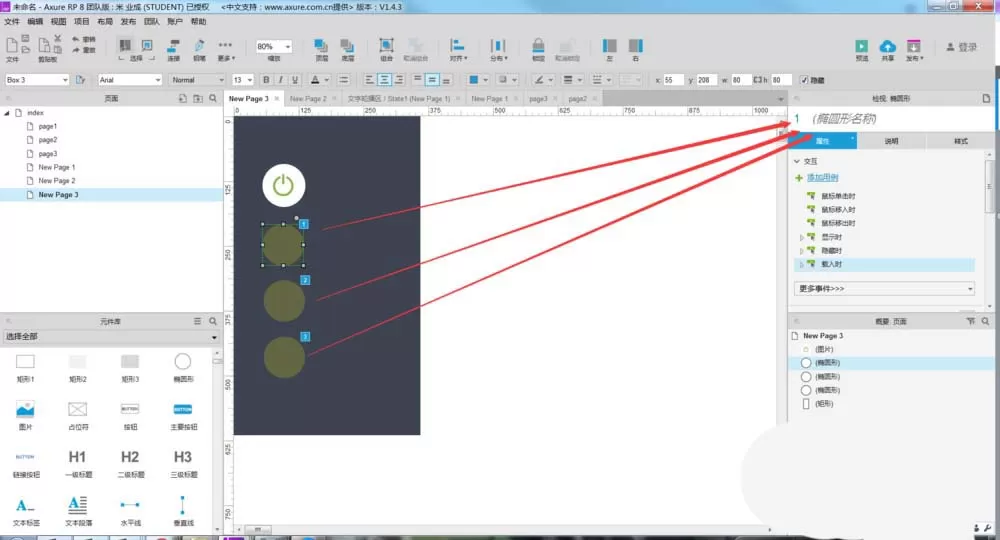Toggle left panels (左) icon
This screenshot has height=540, width=1000.
coord(609,46)
